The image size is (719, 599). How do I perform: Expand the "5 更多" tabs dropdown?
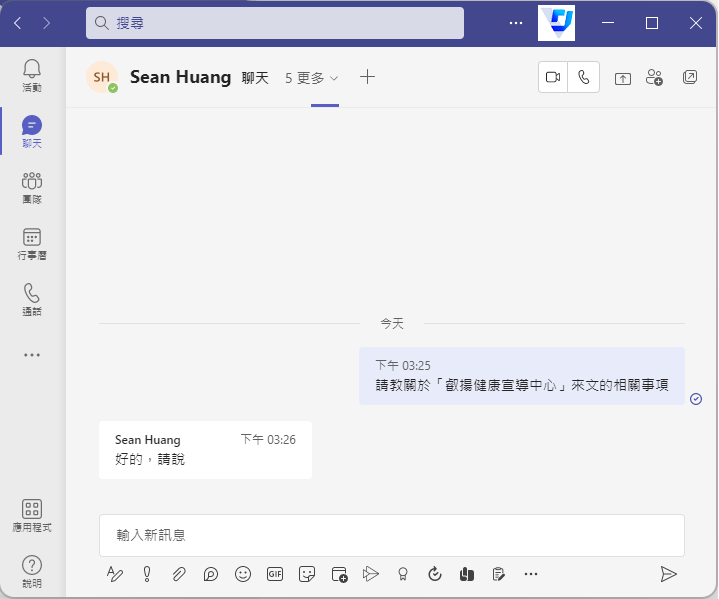312,78
